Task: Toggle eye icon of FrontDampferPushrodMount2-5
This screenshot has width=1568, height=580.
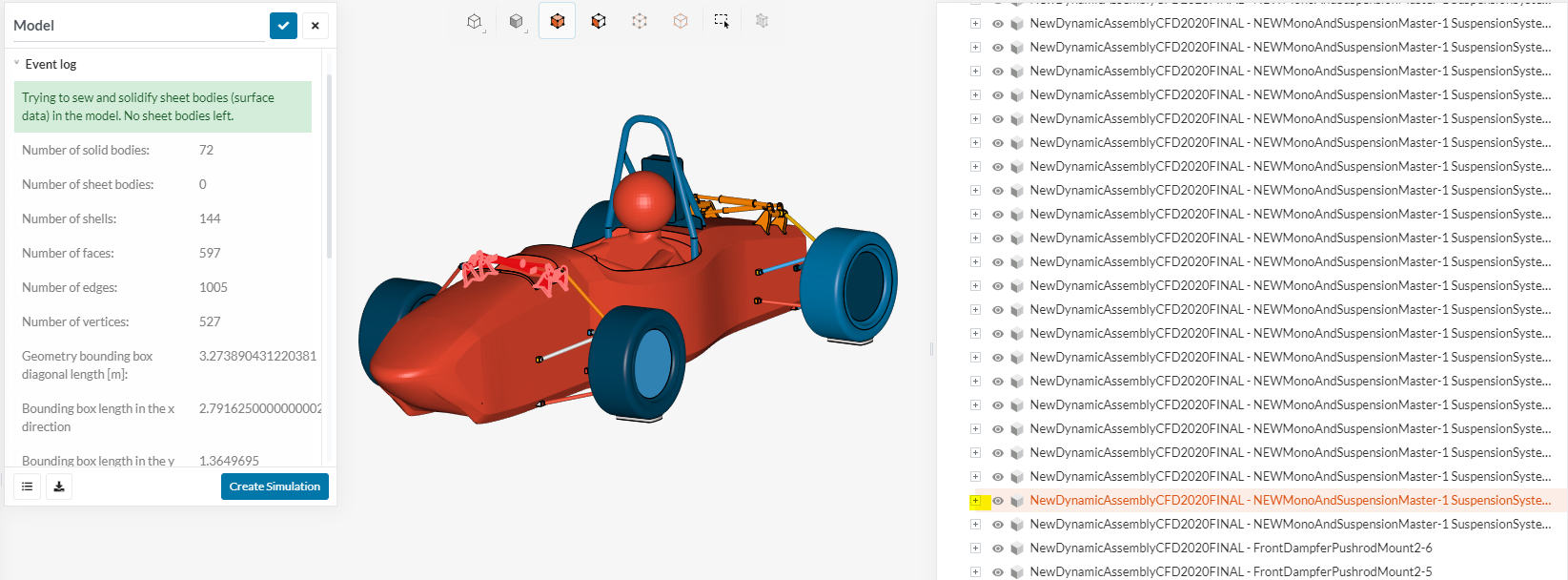Action: pyautogui.click(x=998, y=572)
